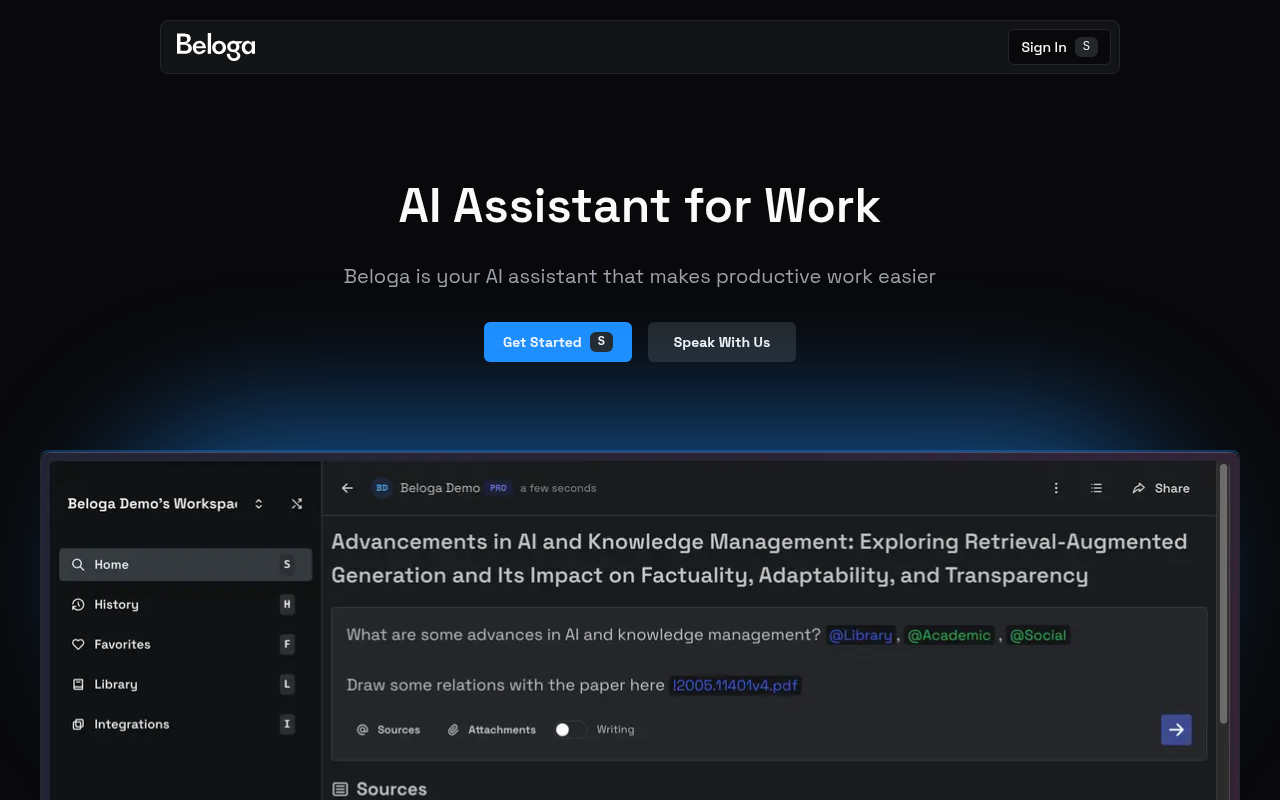
Task: Select the @Academic source tag
Action: [949, 635]
